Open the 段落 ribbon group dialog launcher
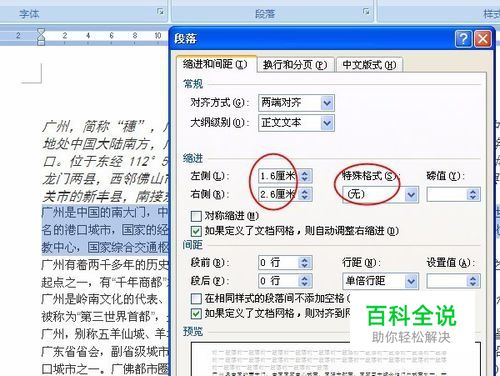Viewport: 500px width, 376px height. click(x=366, y=12)
